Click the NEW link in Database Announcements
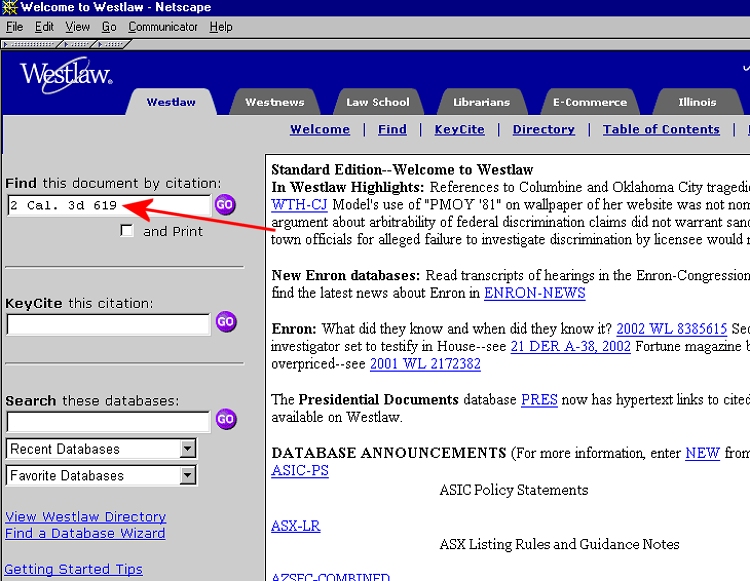Viewport: 750px width, 581px height. click(x=702, y=453)
